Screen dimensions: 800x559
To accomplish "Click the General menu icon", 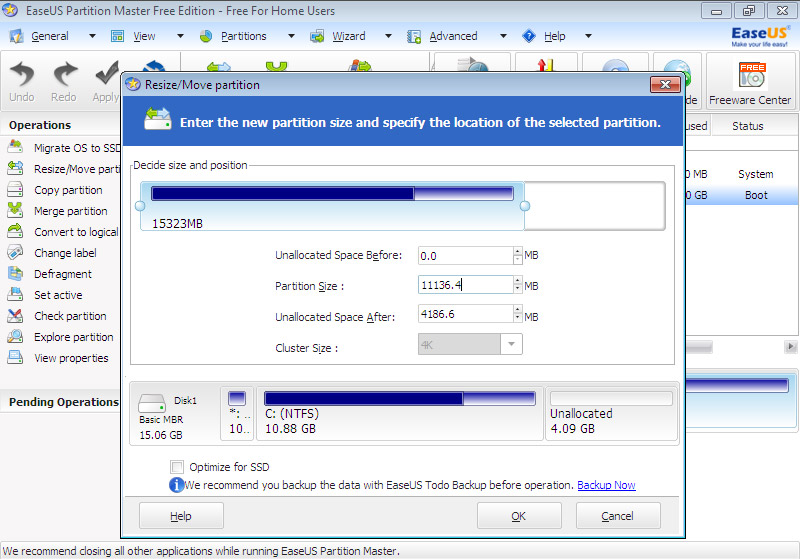I will [16, 36].
